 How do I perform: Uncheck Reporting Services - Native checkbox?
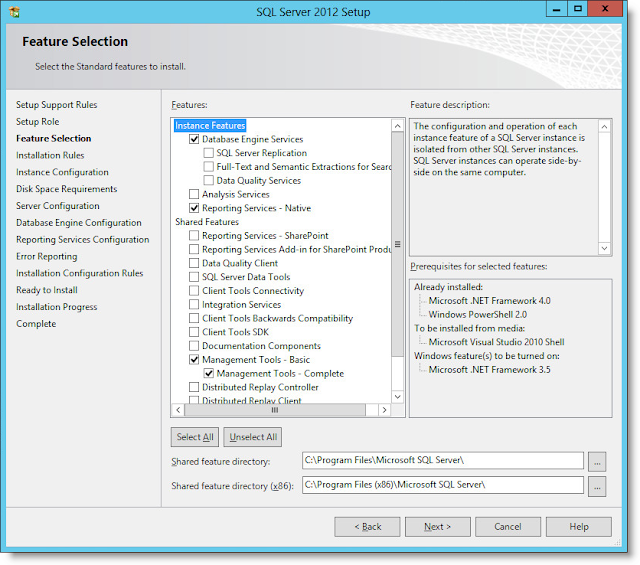(x=194, y=208)
